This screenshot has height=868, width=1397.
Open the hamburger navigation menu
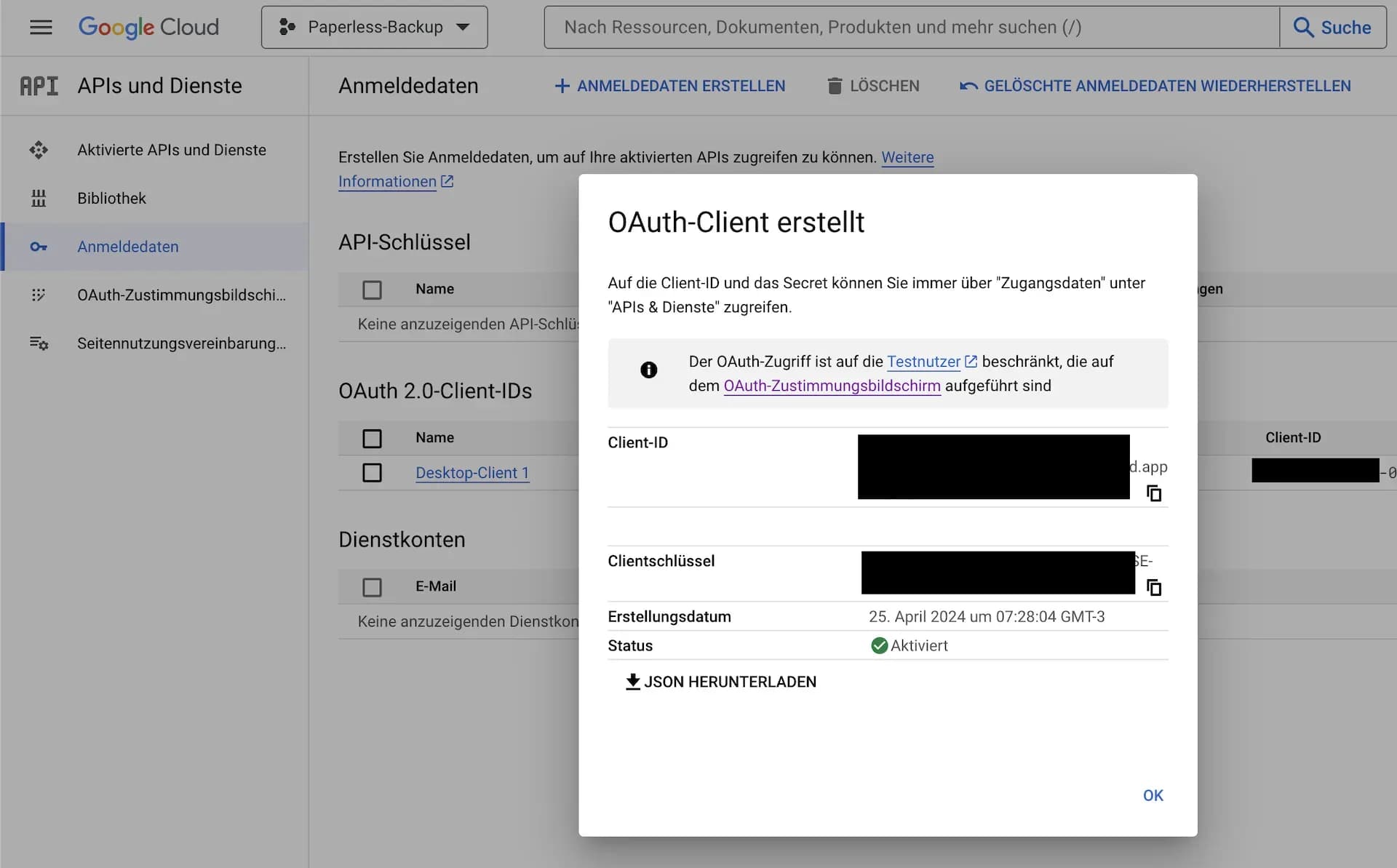tap(41, 28)
